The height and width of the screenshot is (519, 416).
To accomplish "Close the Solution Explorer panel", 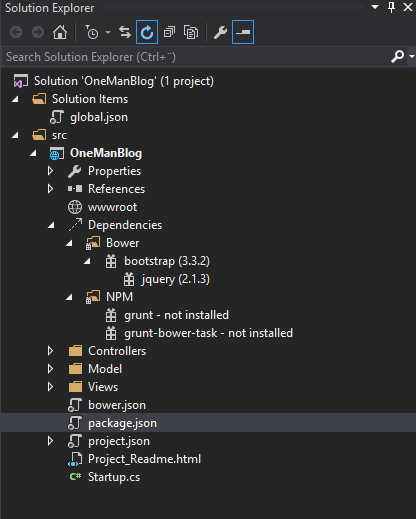I will [408, 7].
